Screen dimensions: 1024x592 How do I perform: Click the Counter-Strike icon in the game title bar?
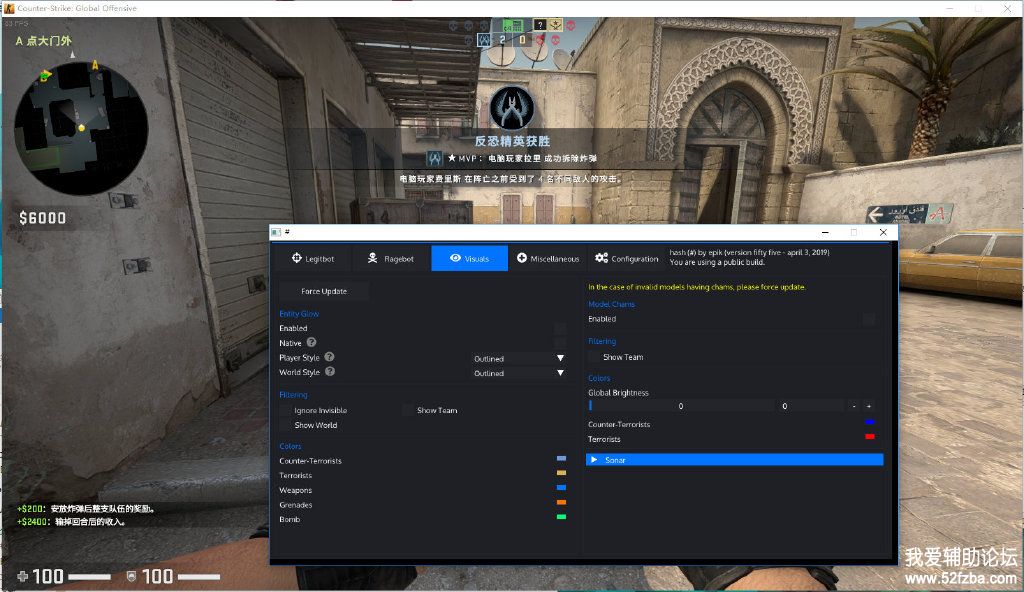click(x=8, y=8)
